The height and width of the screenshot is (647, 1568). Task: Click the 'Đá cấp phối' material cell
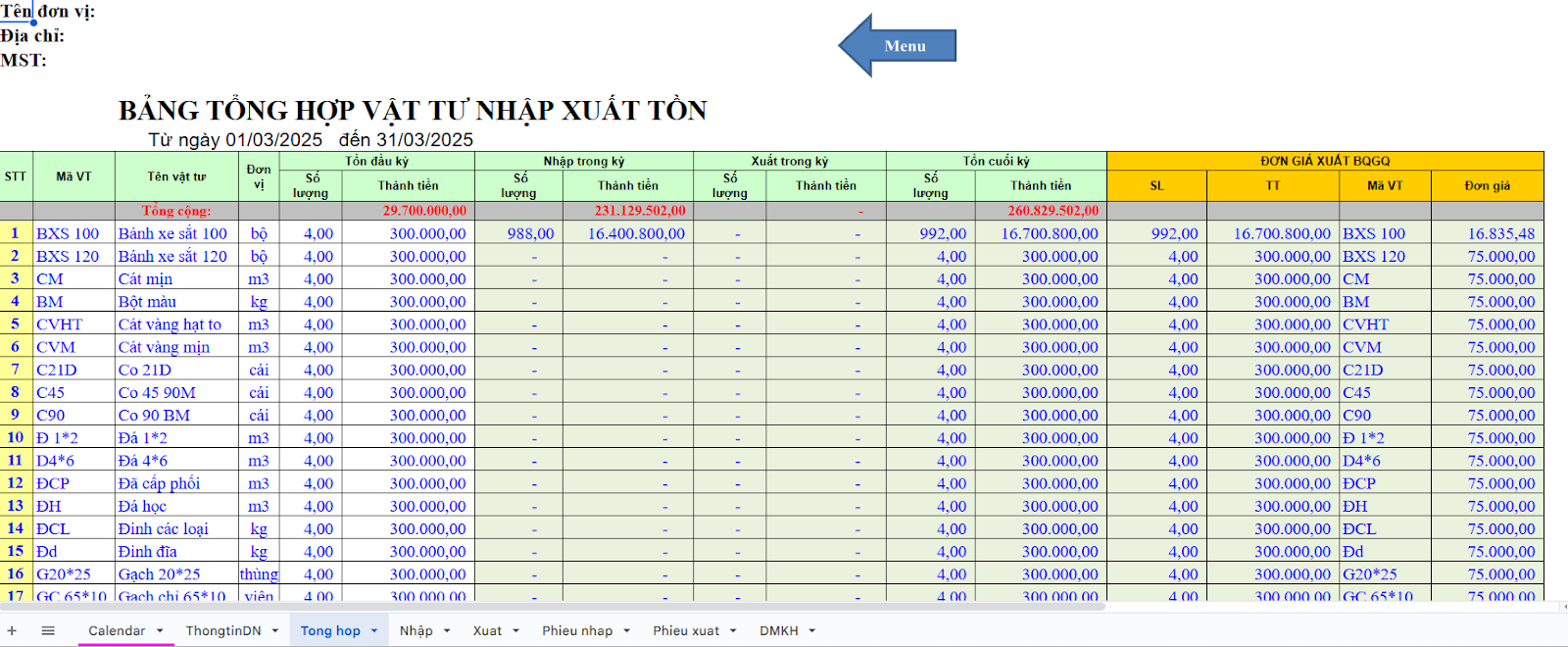click(176, 483)
